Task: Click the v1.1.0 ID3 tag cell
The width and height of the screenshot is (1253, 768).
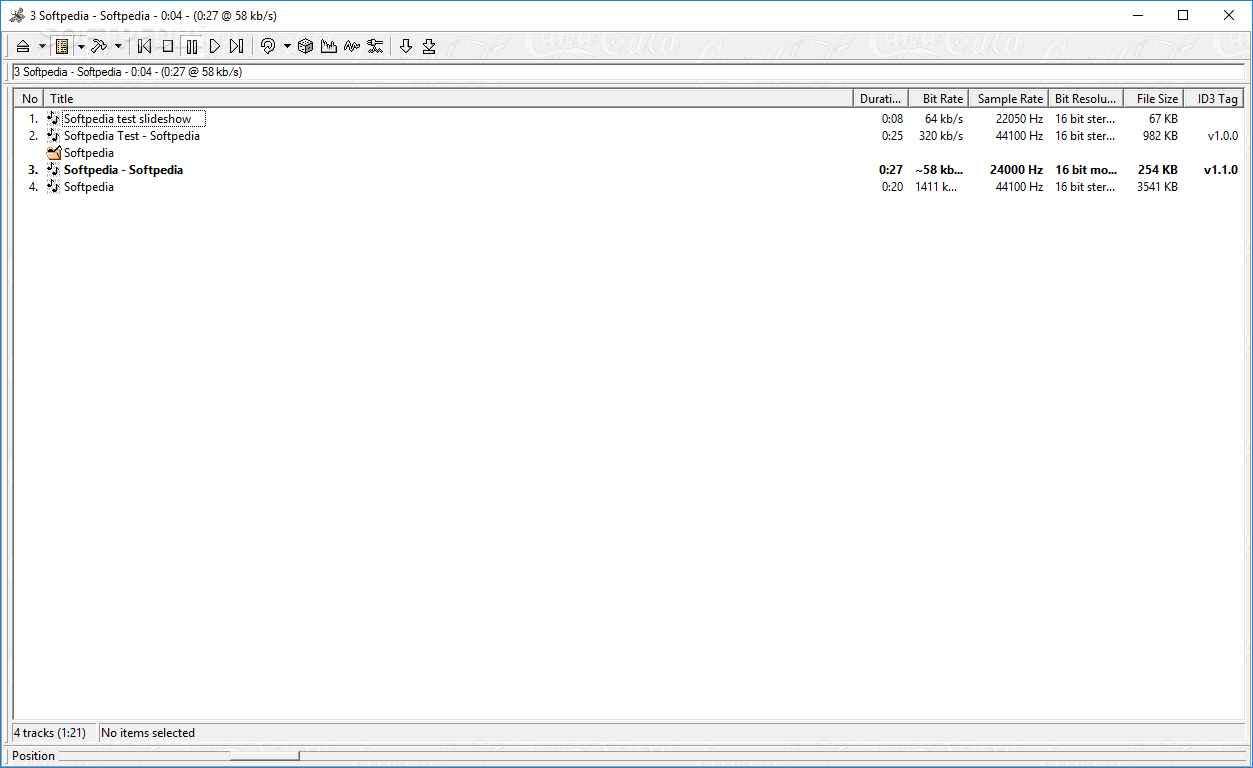Action: (x=1220, y=170)
